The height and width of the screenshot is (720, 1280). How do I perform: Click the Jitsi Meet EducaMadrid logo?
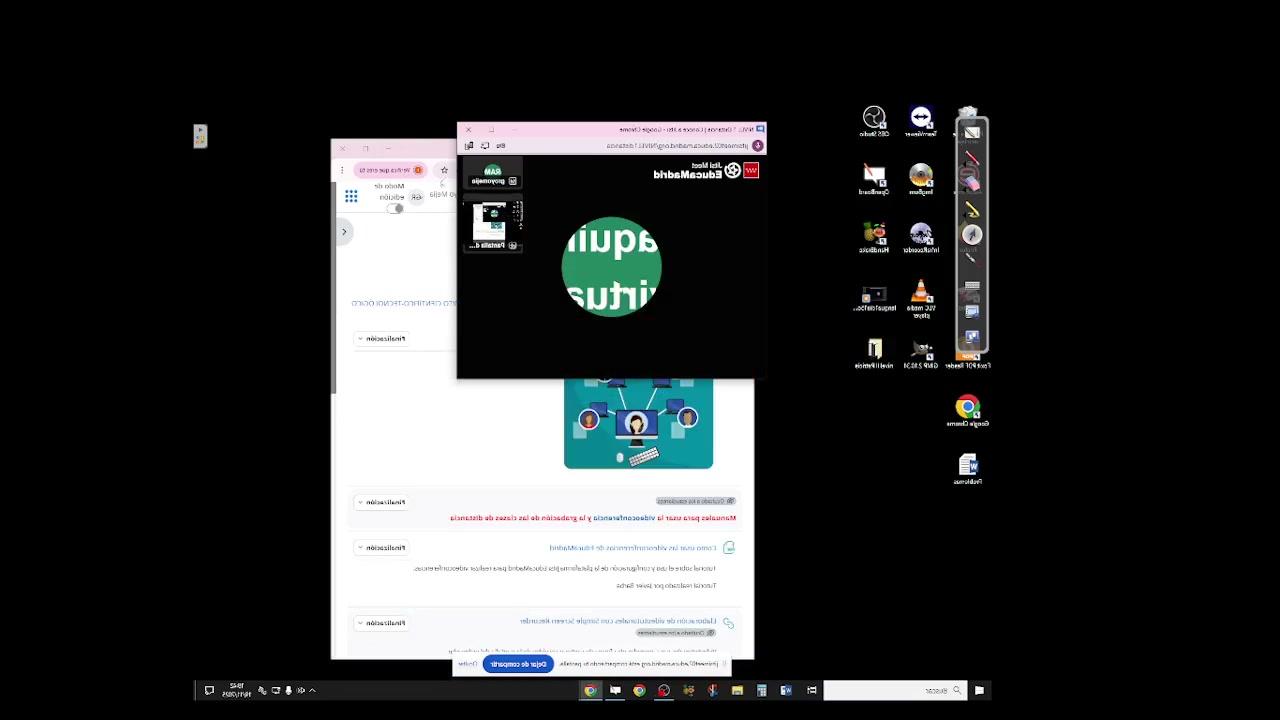point(705,171)
